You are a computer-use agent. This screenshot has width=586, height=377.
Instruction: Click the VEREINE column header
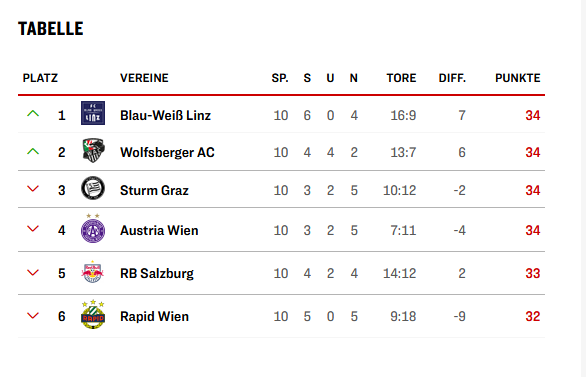tap(144, 78)
